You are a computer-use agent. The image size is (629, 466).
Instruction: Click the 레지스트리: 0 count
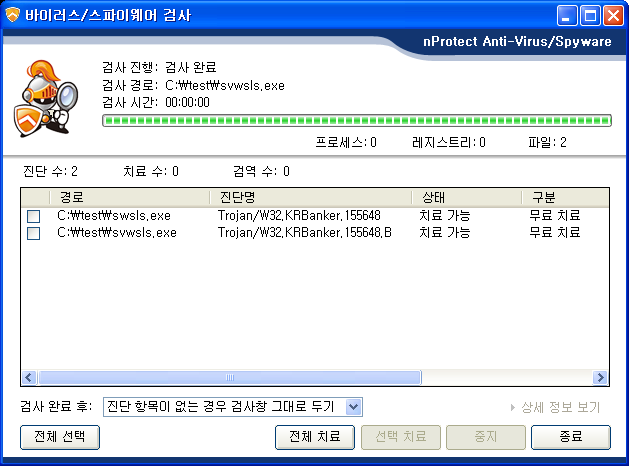click(449, 142)
